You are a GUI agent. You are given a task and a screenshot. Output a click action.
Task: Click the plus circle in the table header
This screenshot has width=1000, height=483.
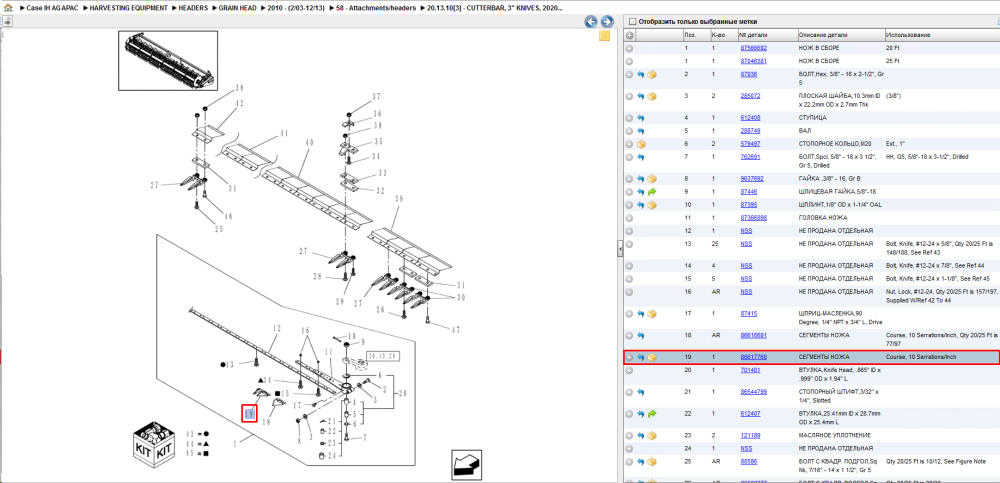[x=629, y=35]
